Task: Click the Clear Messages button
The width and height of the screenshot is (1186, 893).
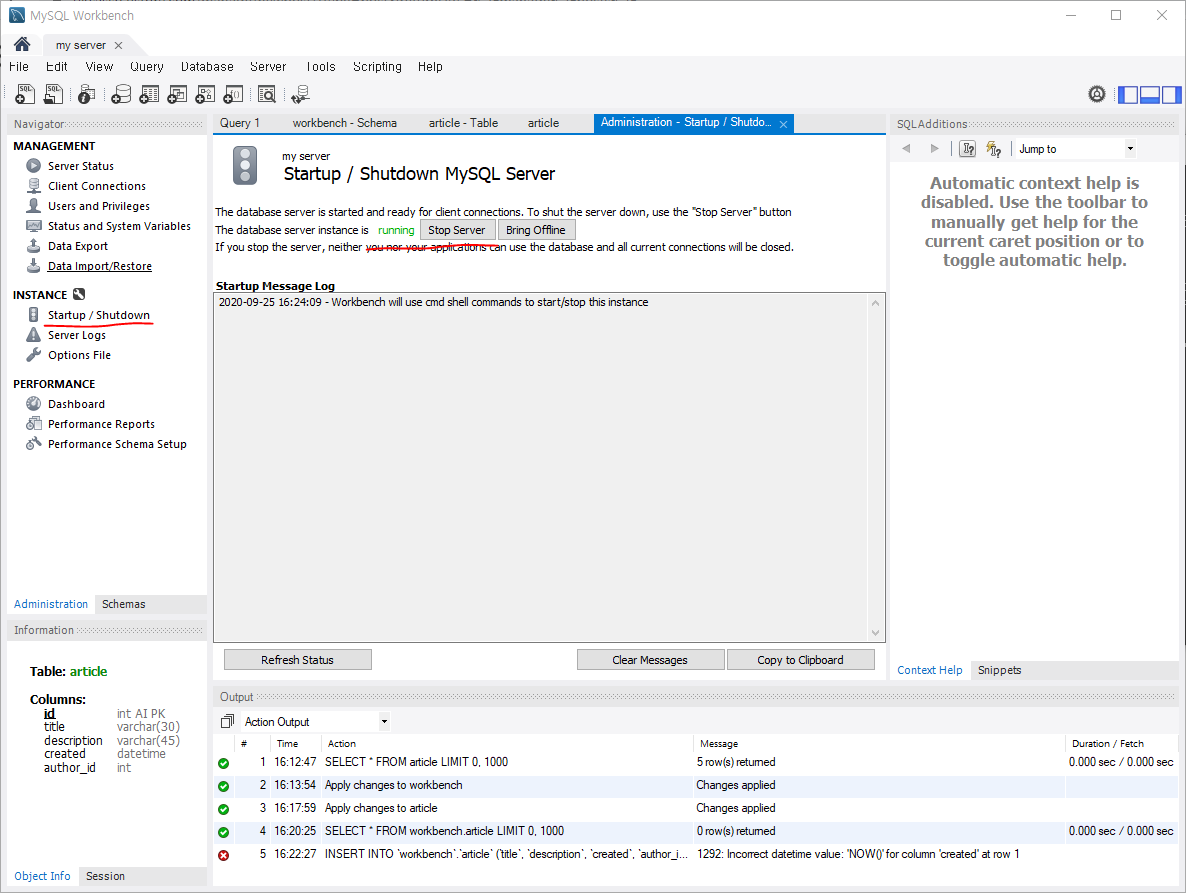Action: [x=650, y=660]
